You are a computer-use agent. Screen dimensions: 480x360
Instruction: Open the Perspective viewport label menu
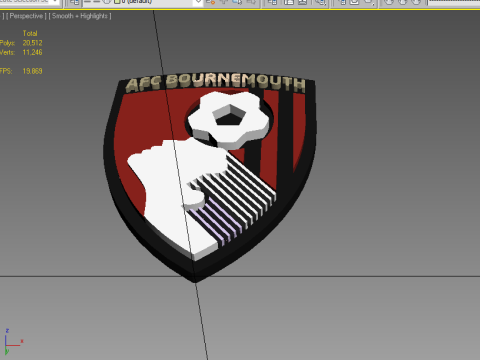26,16
